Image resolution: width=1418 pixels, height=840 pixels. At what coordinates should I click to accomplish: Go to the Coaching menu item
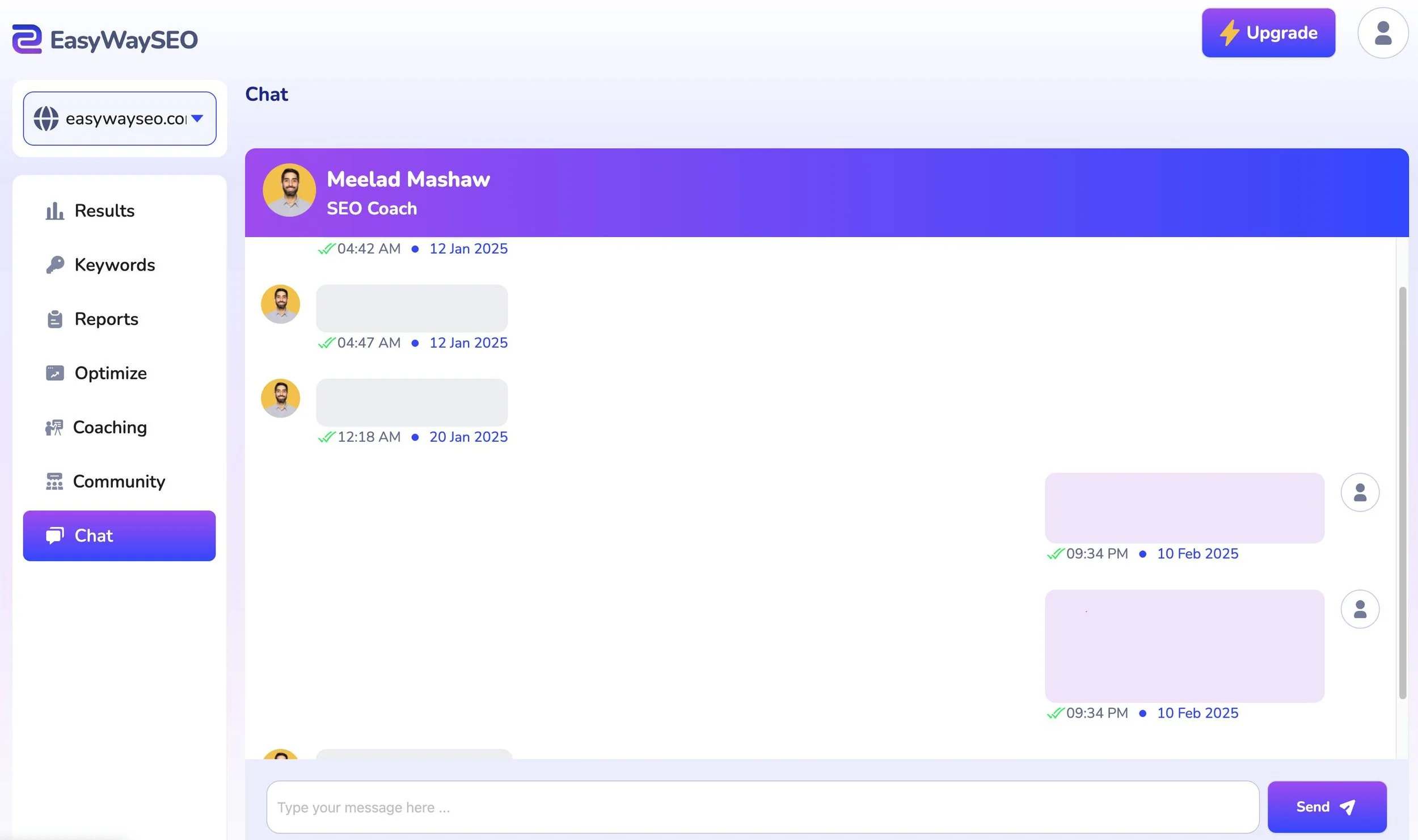click(110, 427)
